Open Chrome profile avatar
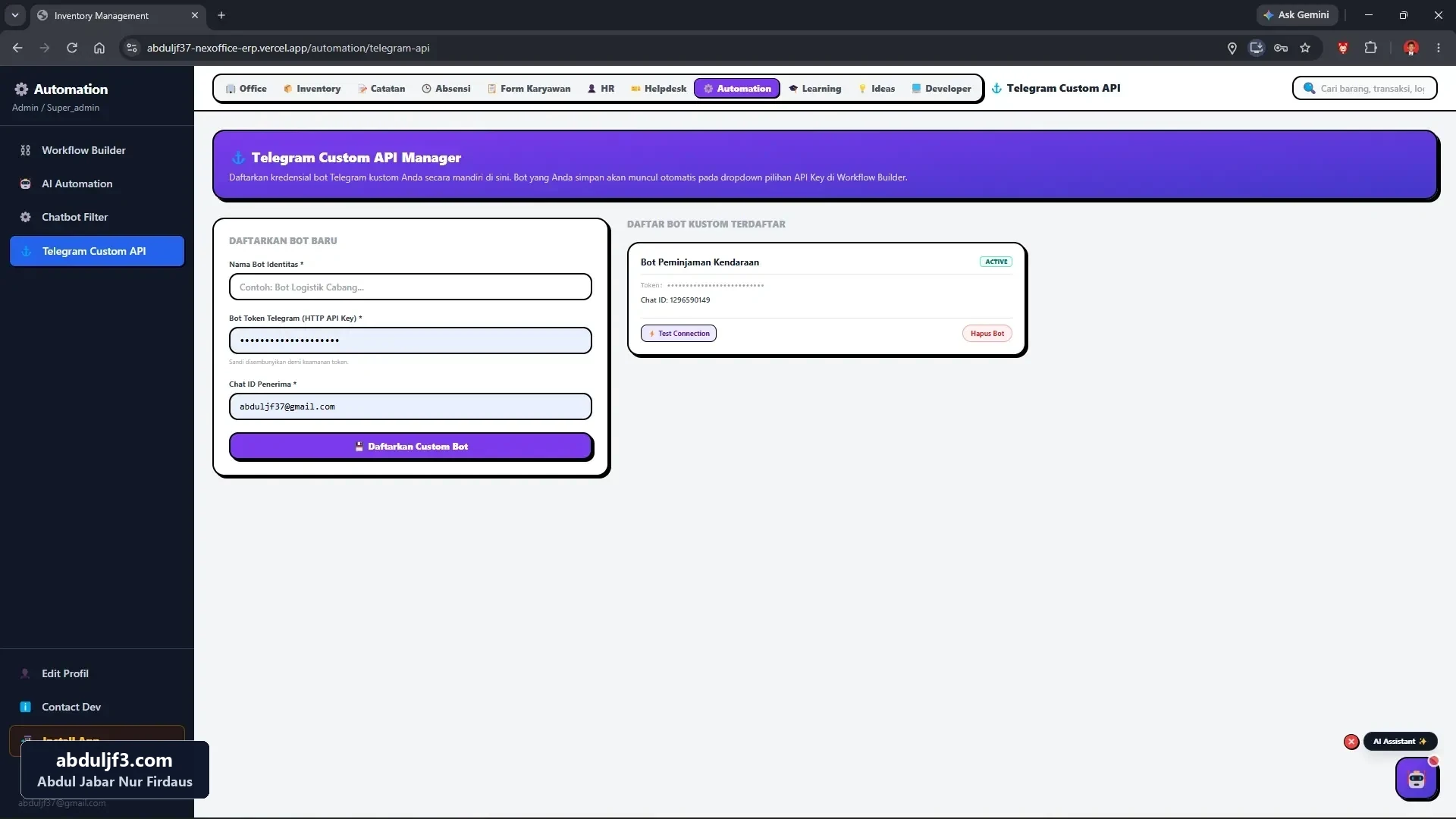This screenshot has width=1456, height=819. point(1411,48)
